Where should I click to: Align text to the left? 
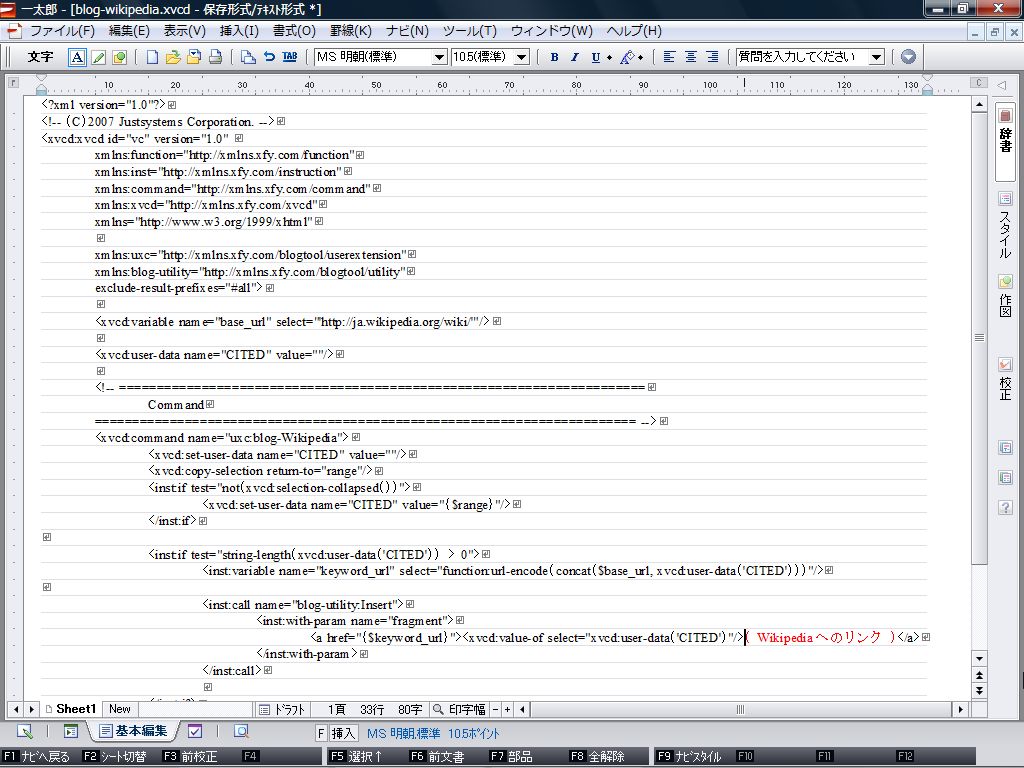669,57
